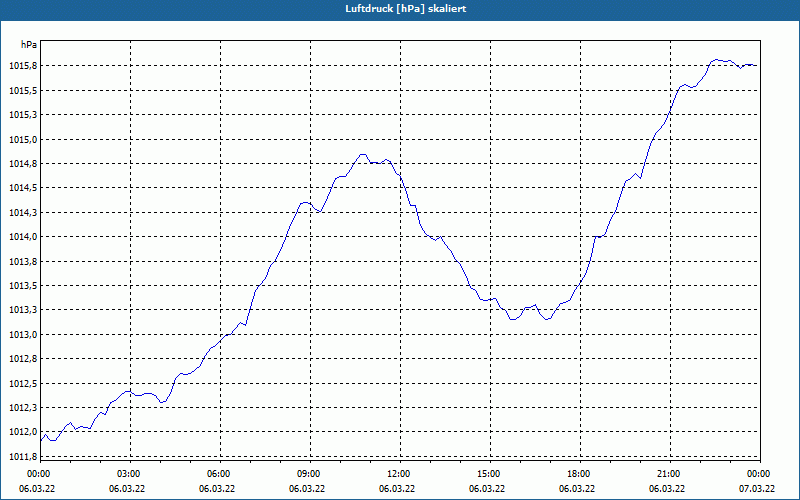
Task: Click the 03:00 time label
Action: coord(130,474)
